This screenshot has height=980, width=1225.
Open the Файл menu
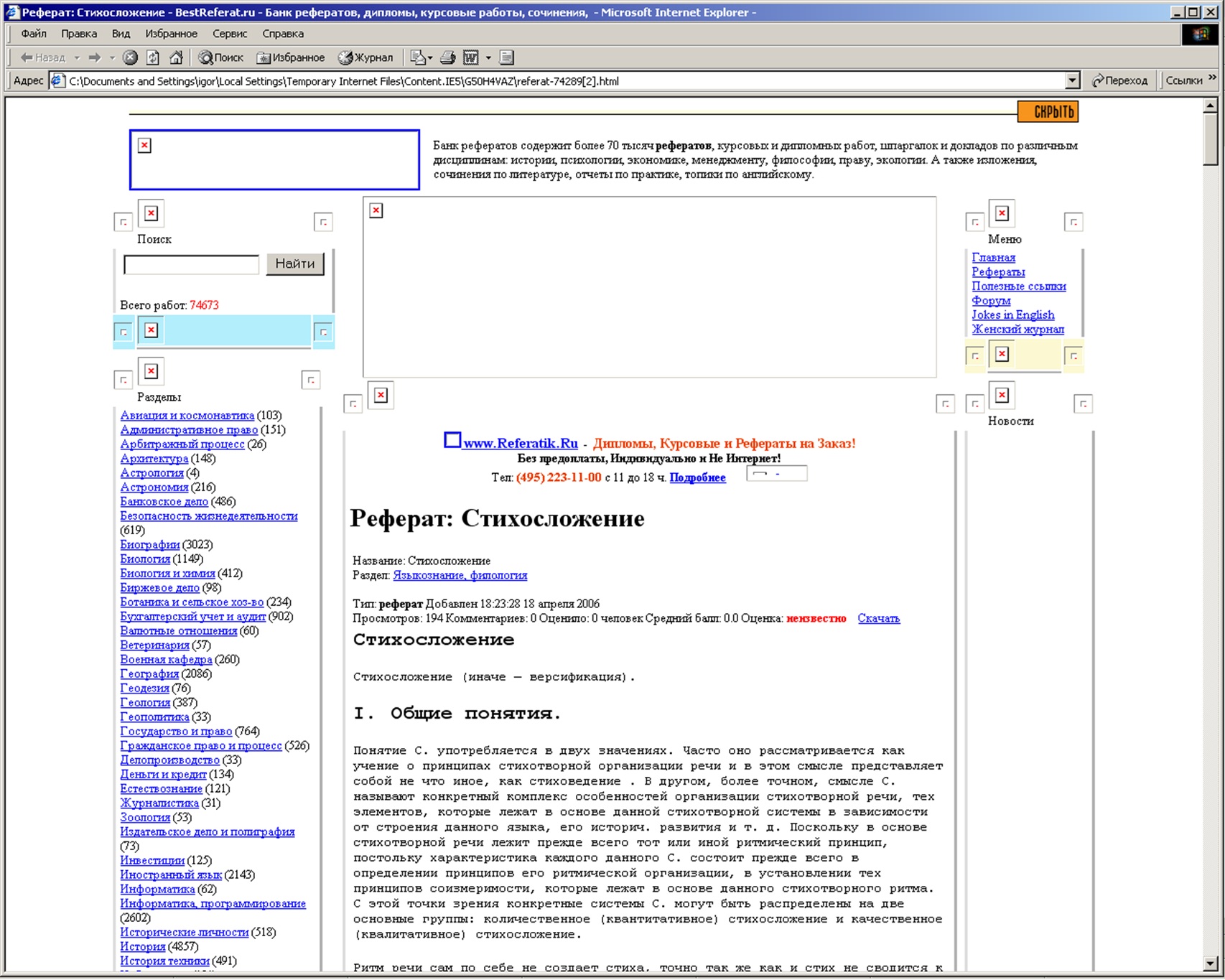pyautogui.click(x=34, y=34)
